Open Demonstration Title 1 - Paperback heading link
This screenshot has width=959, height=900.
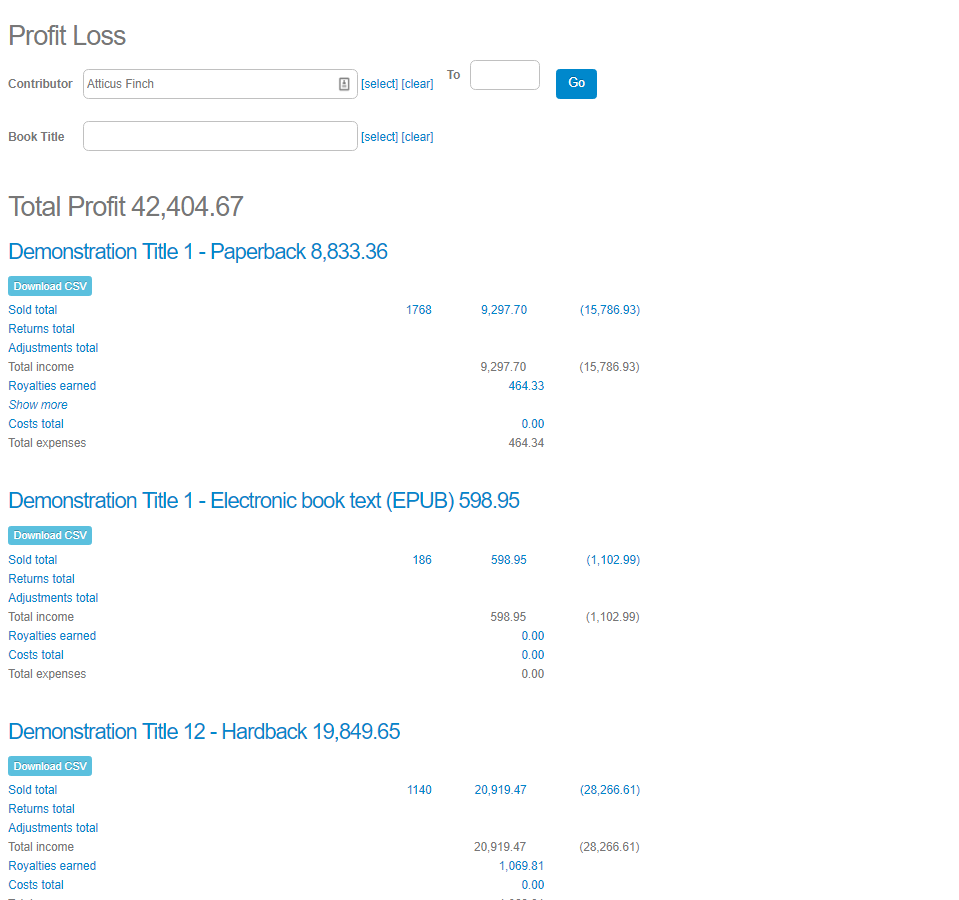tap(198, 252)
